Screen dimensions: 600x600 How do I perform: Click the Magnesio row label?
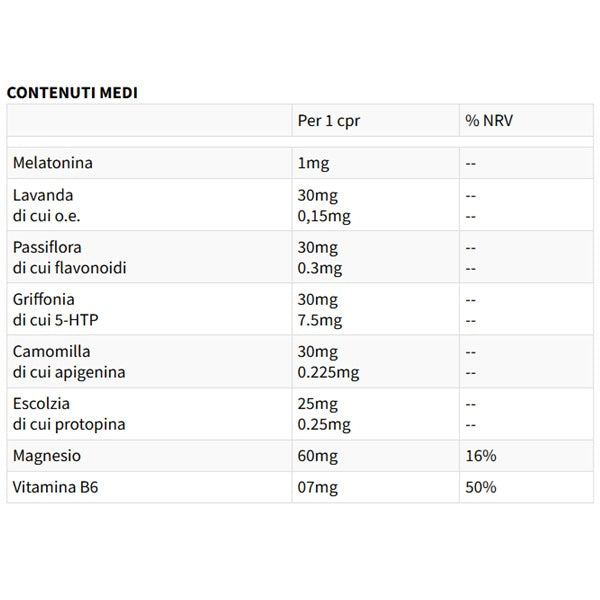pos(47,456)
